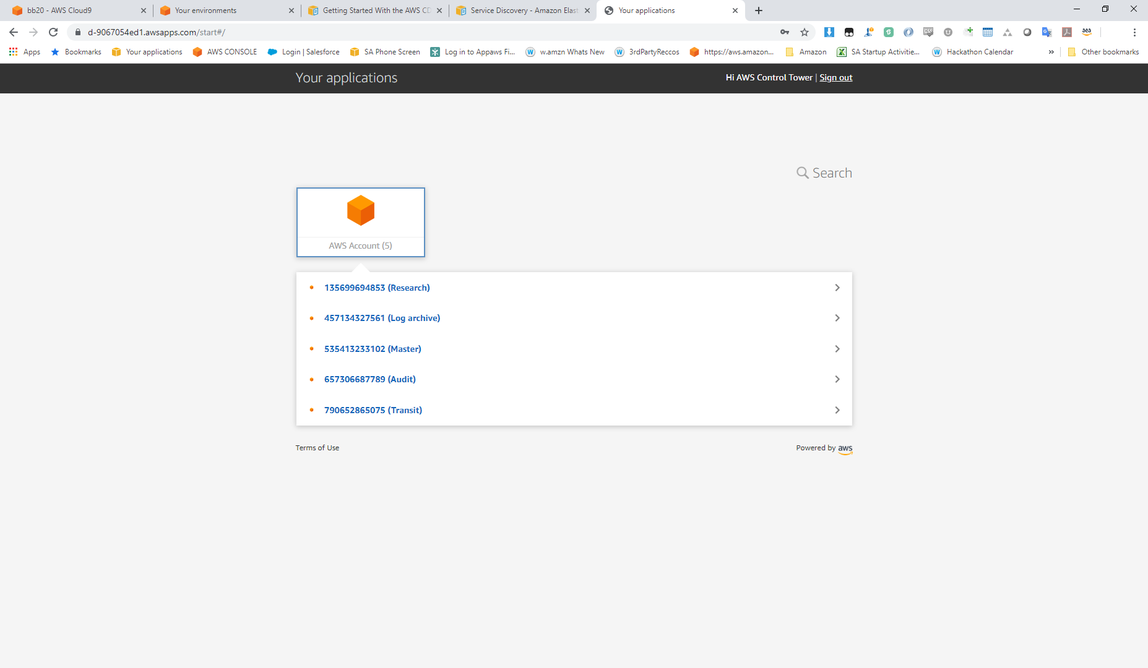
Task: Open account 535413233102 (Master)
Action: tap(373, 349)
